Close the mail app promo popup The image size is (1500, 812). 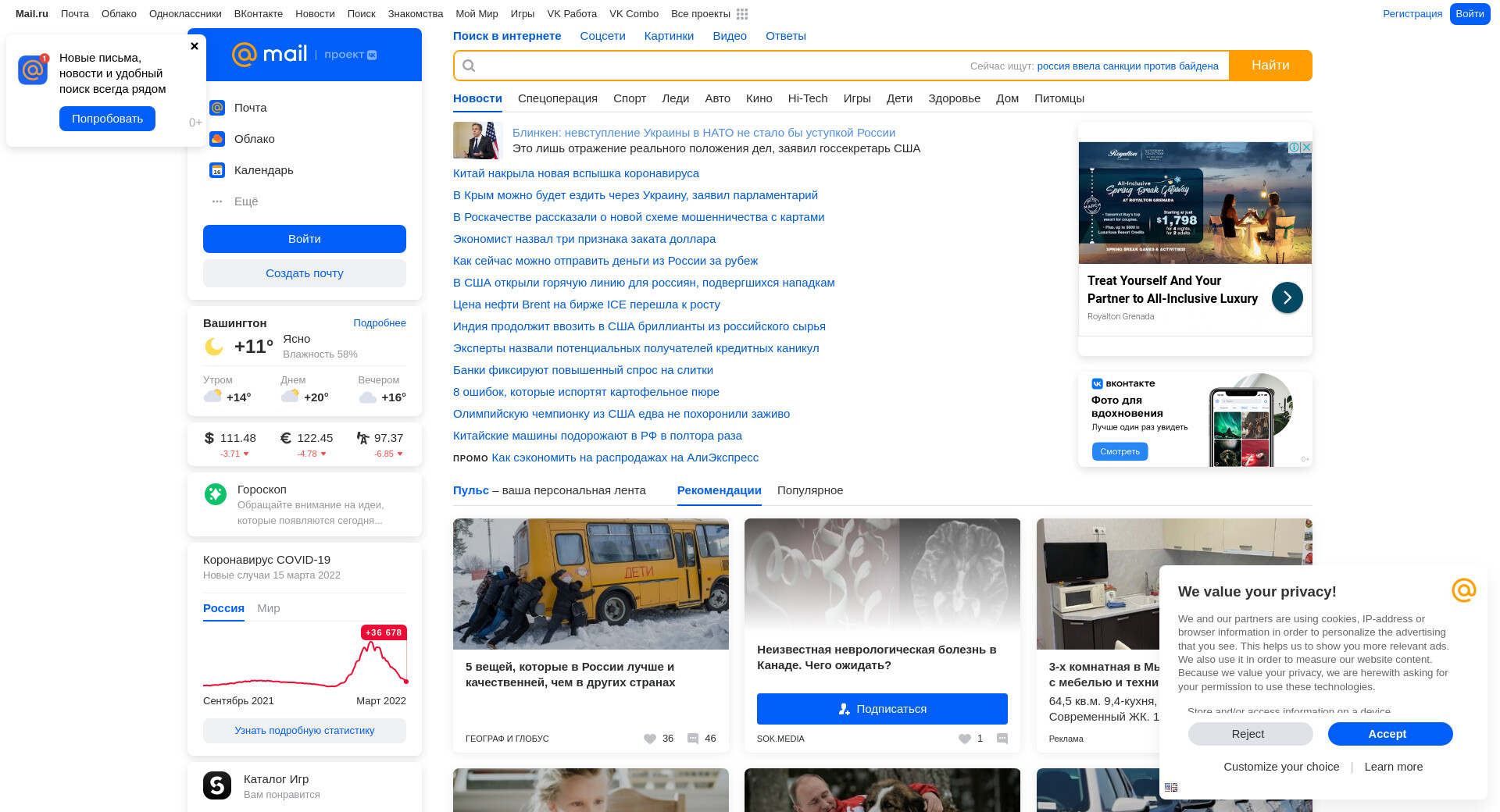tap(195, 46)
